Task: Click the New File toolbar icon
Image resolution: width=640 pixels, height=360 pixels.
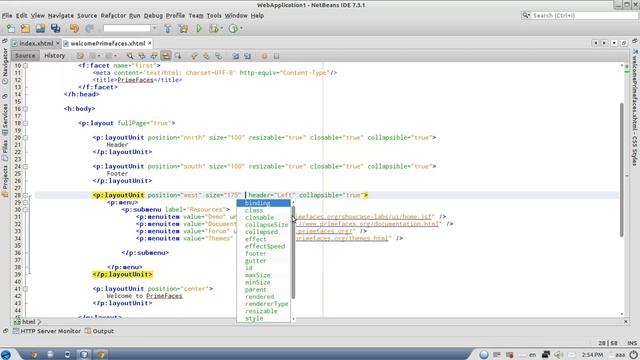Action: point(10,29)
